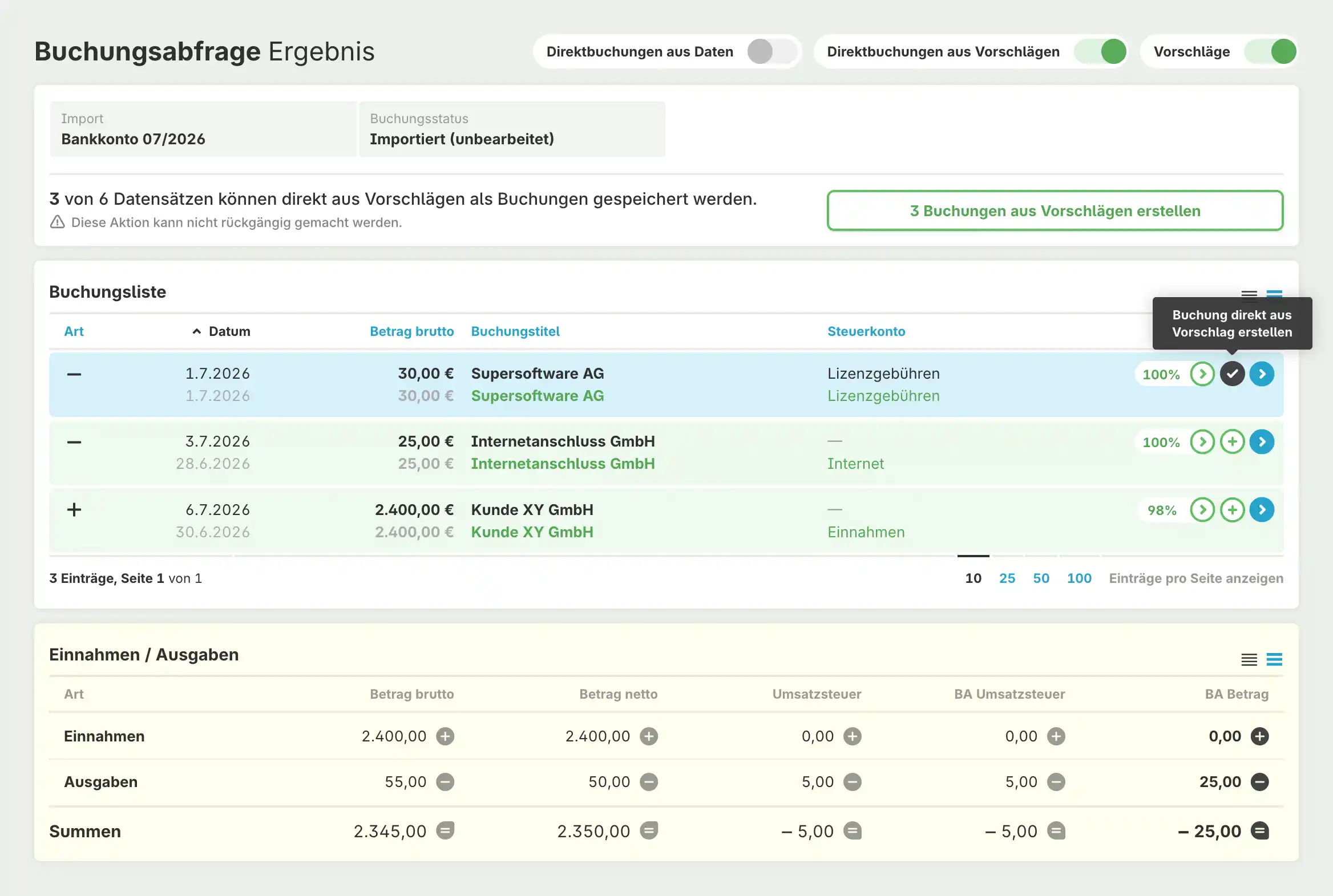
Task: Open the Kunde XY GmbH entry via blue chevron
Action: click(1262, 510)
